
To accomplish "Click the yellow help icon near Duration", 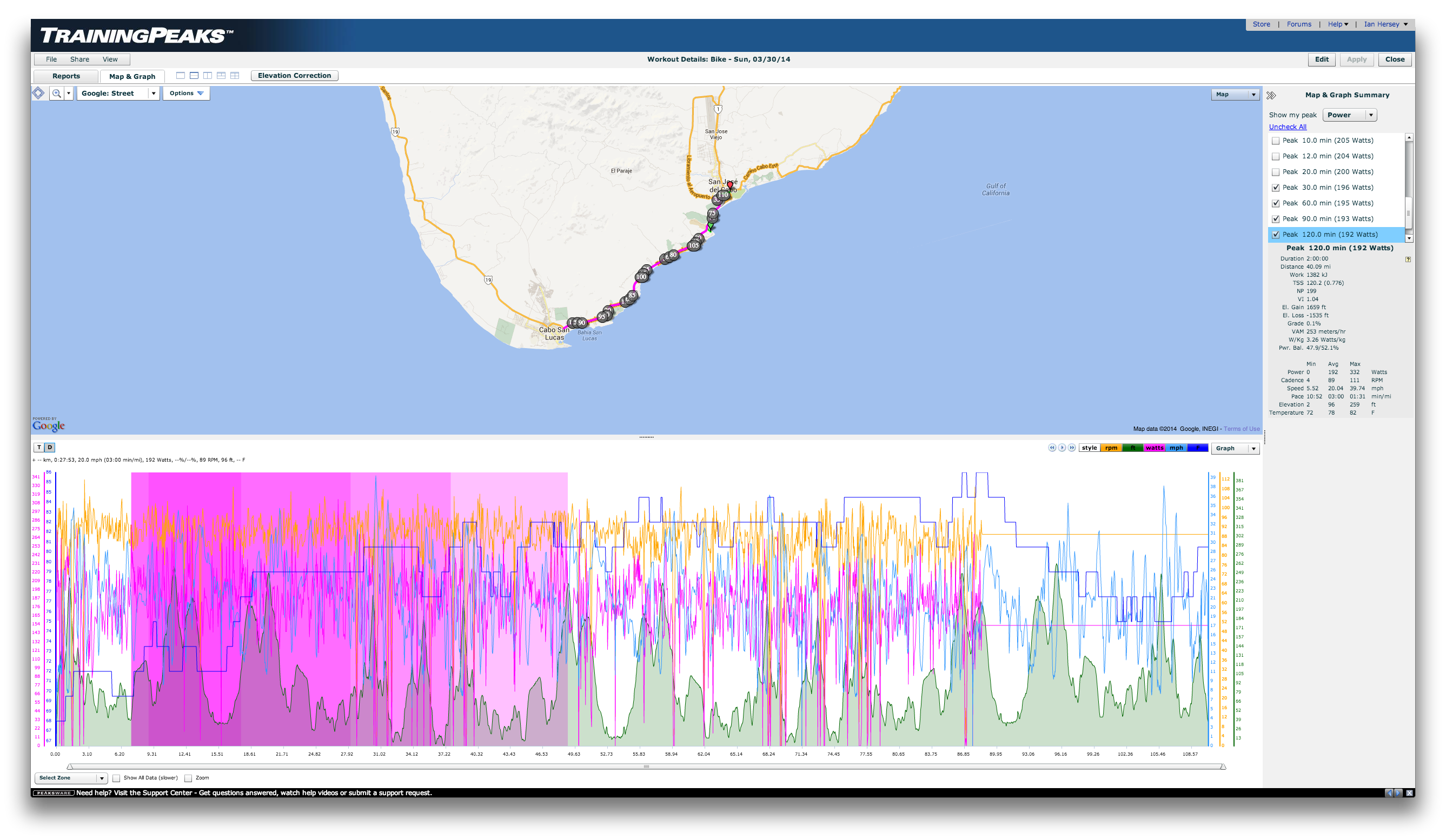I will tap(1408, 259).
